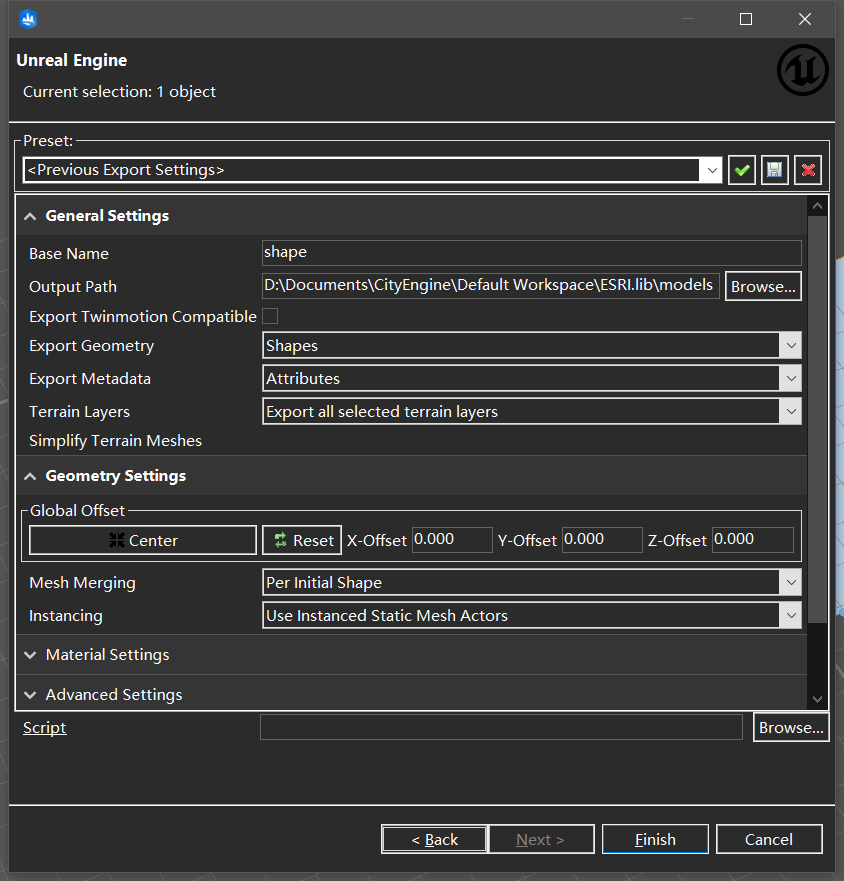Center the global offset
This screenshot has height=881, width=844.
(x=143, y=540)
